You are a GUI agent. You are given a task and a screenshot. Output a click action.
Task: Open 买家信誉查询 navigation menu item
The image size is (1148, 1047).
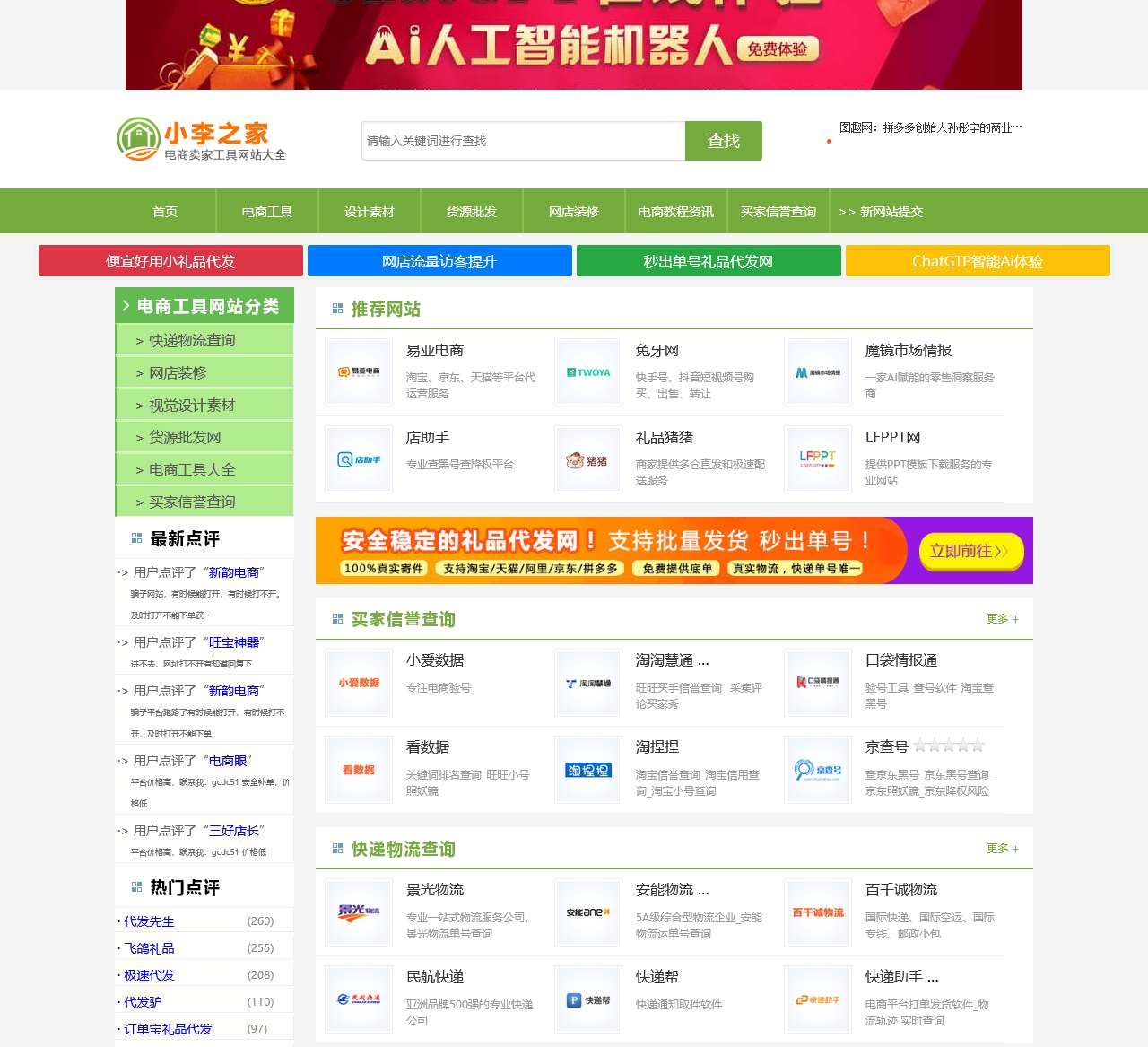(778, 212)
